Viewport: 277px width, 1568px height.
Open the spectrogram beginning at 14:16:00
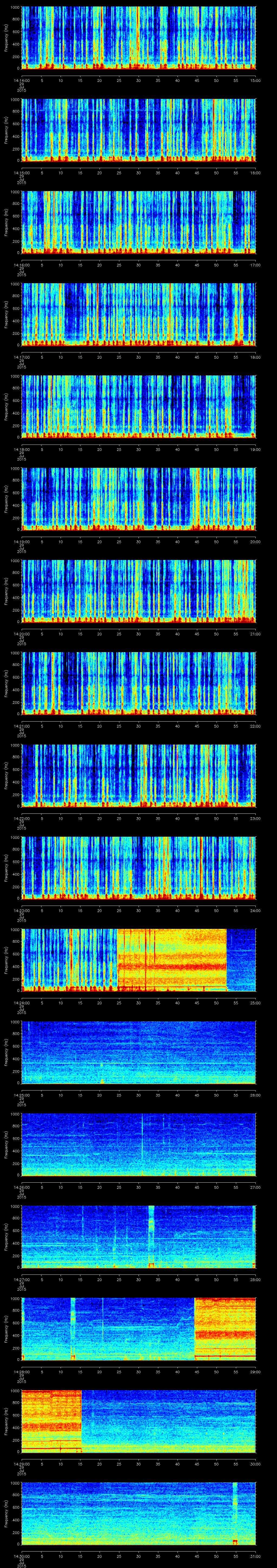(x=139, y=222)
